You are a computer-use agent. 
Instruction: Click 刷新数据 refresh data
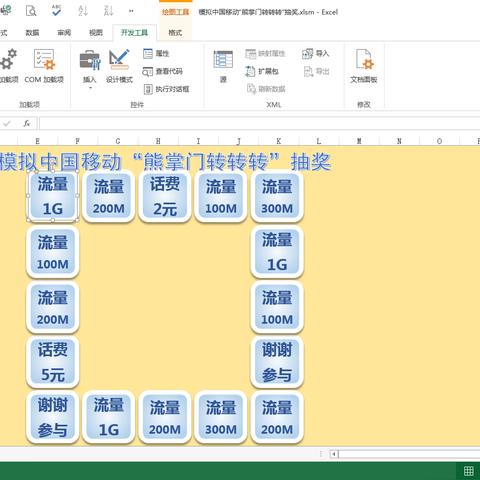[266, 89]
